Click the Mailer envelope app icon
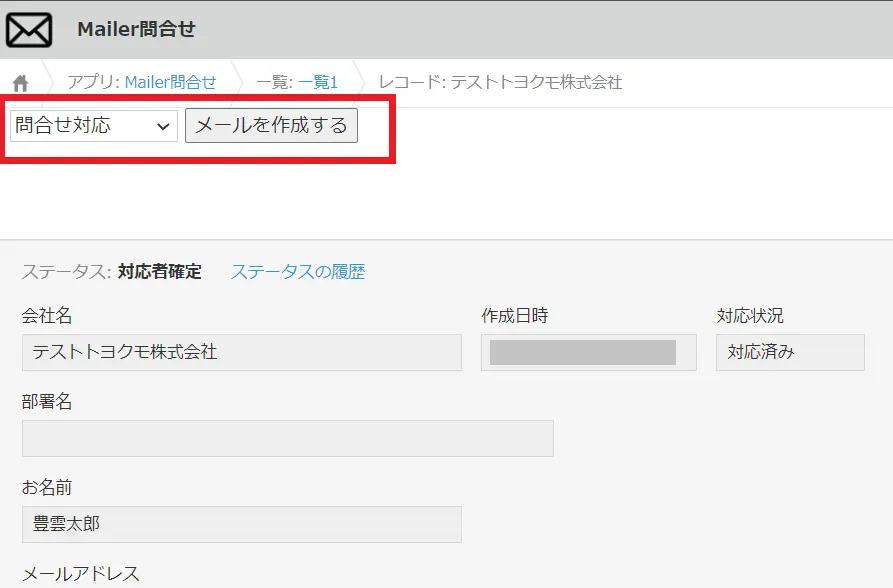 29,30
